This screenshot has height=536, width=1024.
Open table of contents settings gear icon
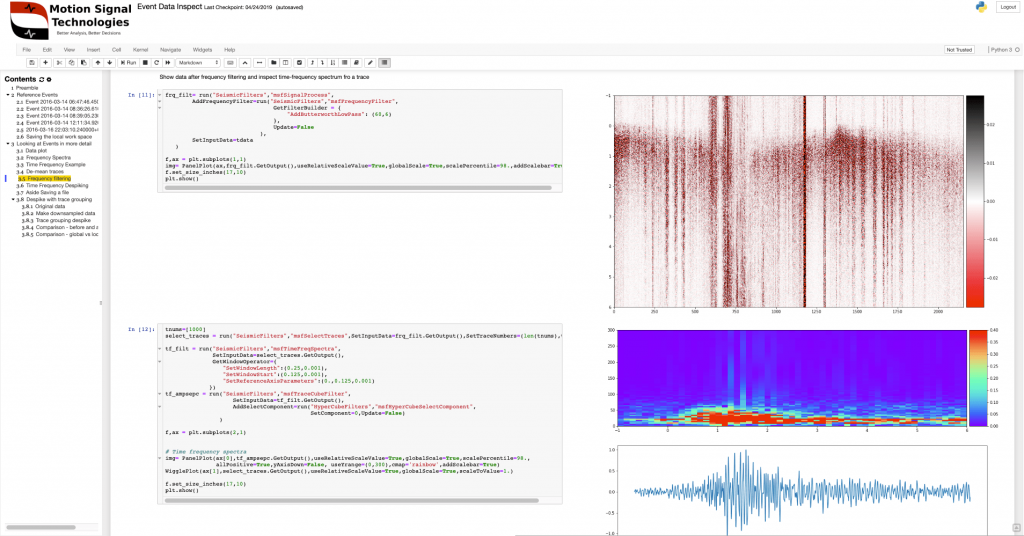49,79
